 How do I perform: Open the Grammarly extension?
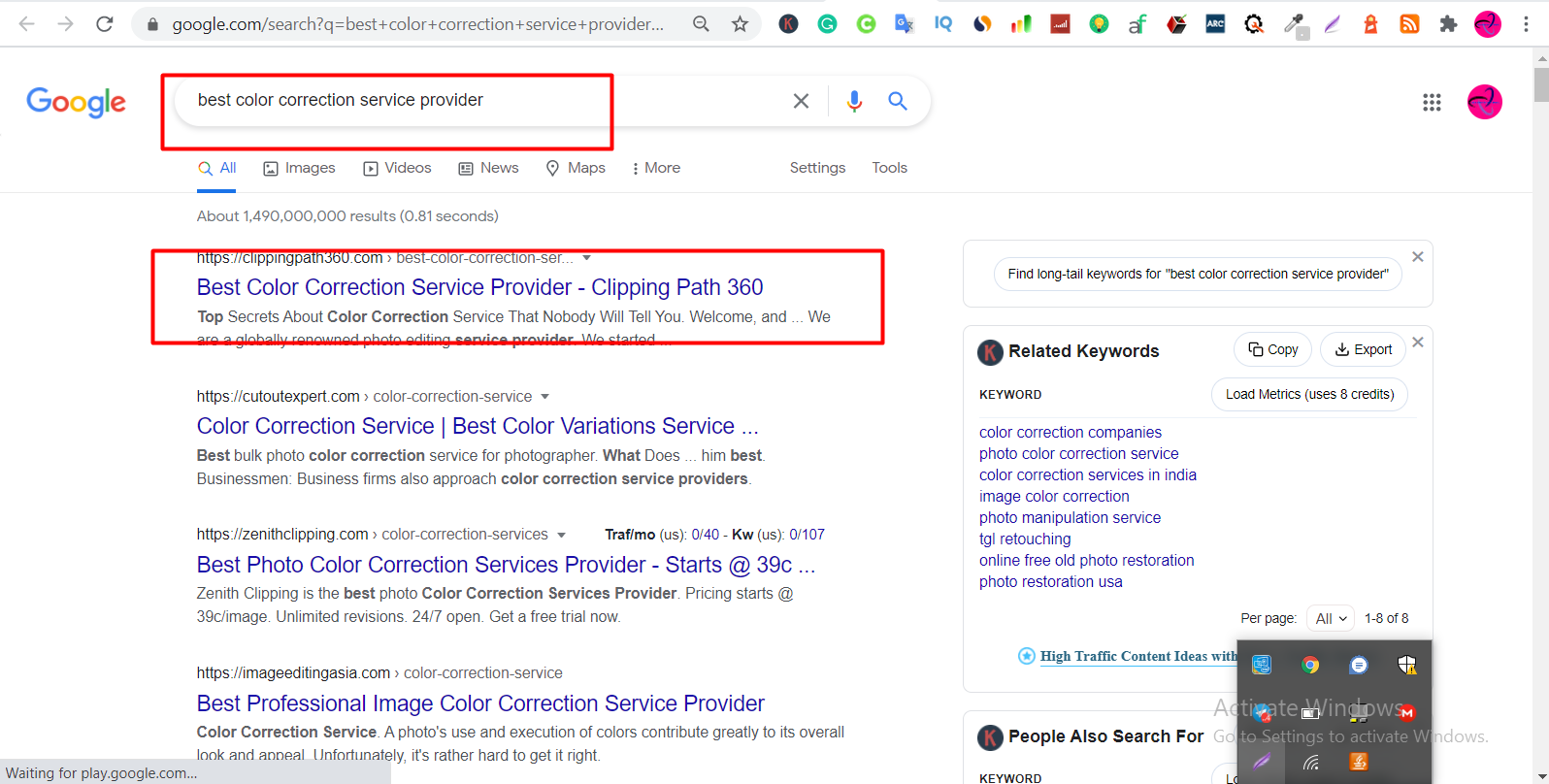[x=827, y=24]
